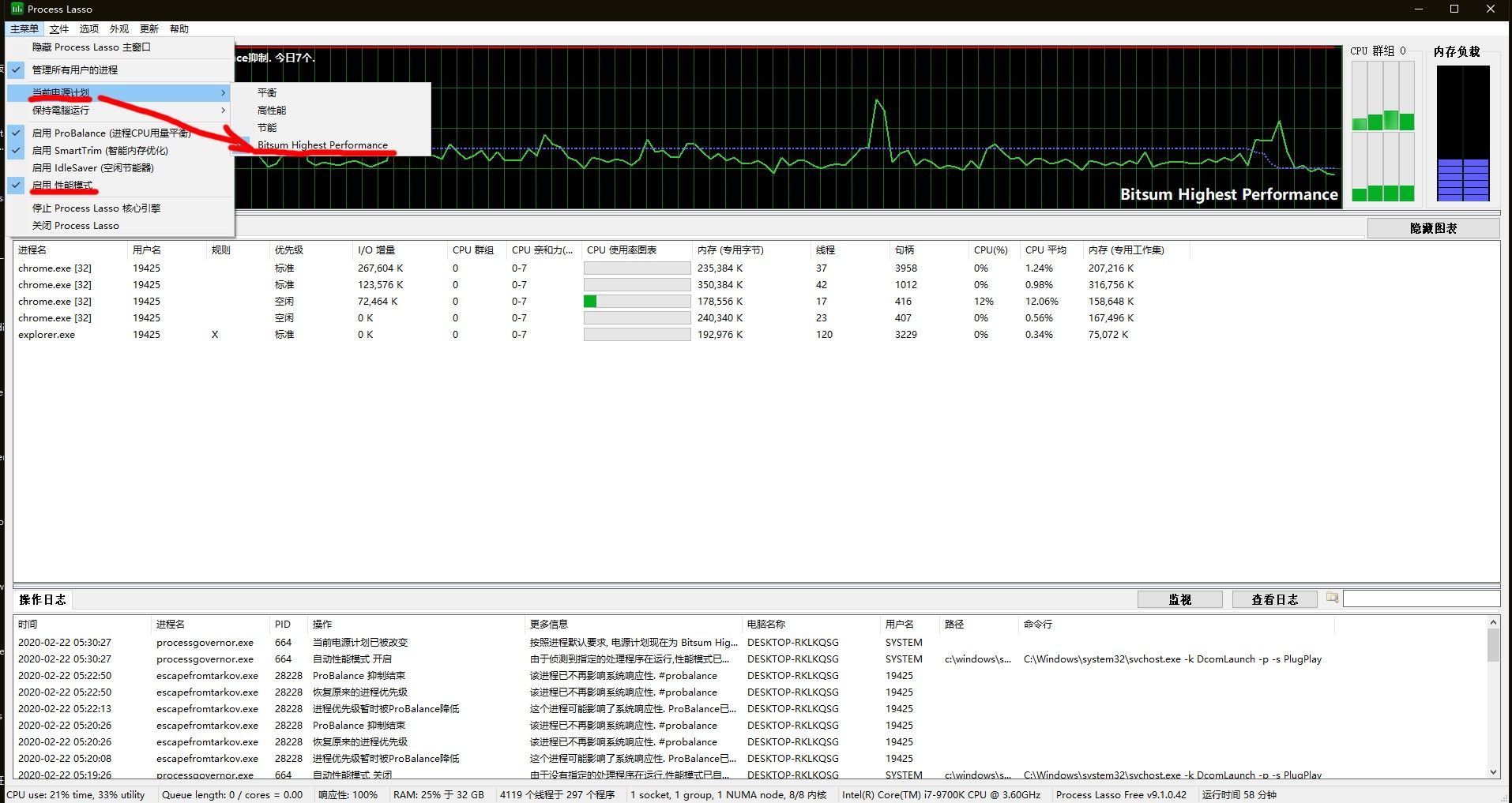Click the 查看日志 button
The height and width of the screenshot is (803, 1512).
[x=1273, y=599]
